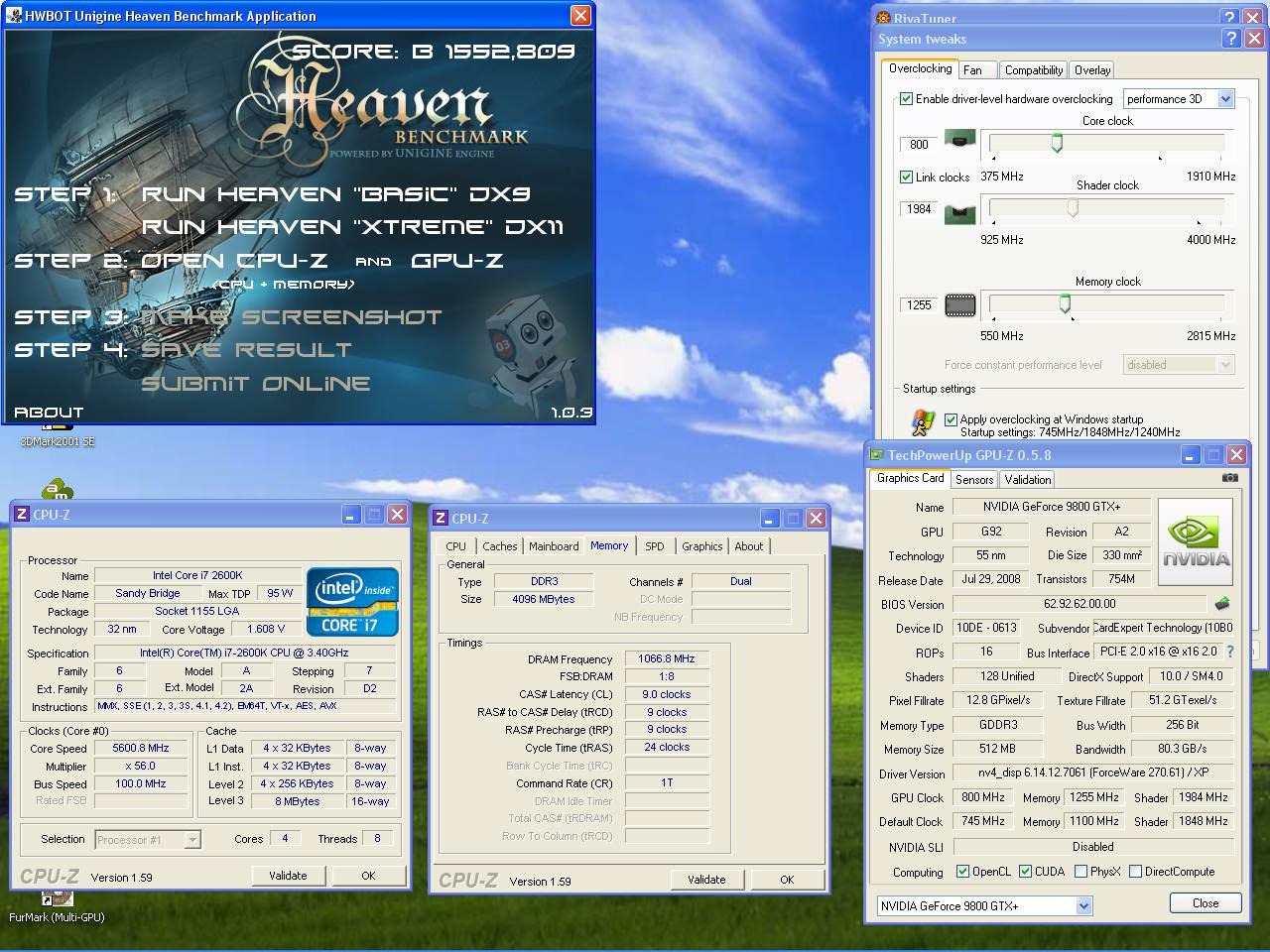This screenshot has width=1270, height=952.
Task: Click Run Heaven Basic DX9
Action: pos(335,194)
